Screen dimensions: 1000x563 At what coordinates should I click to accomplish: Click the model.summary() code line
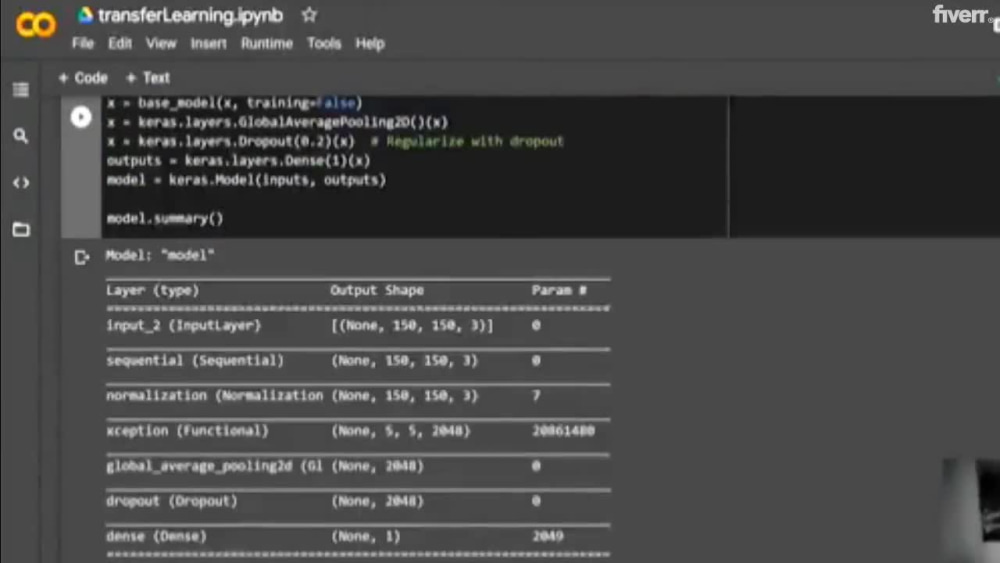pyautogui.click(x=165, y=219)
